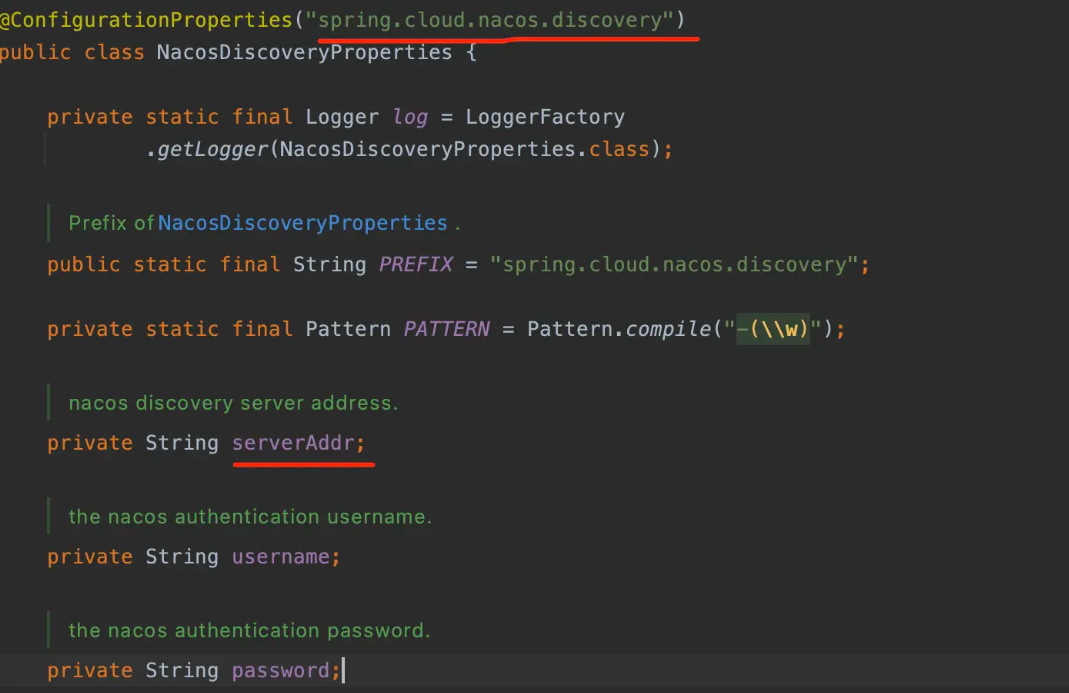Click the LoggerFactory class reference
Screen dimensions: 1069x693
pyautogui.click(x=544, y=117)
